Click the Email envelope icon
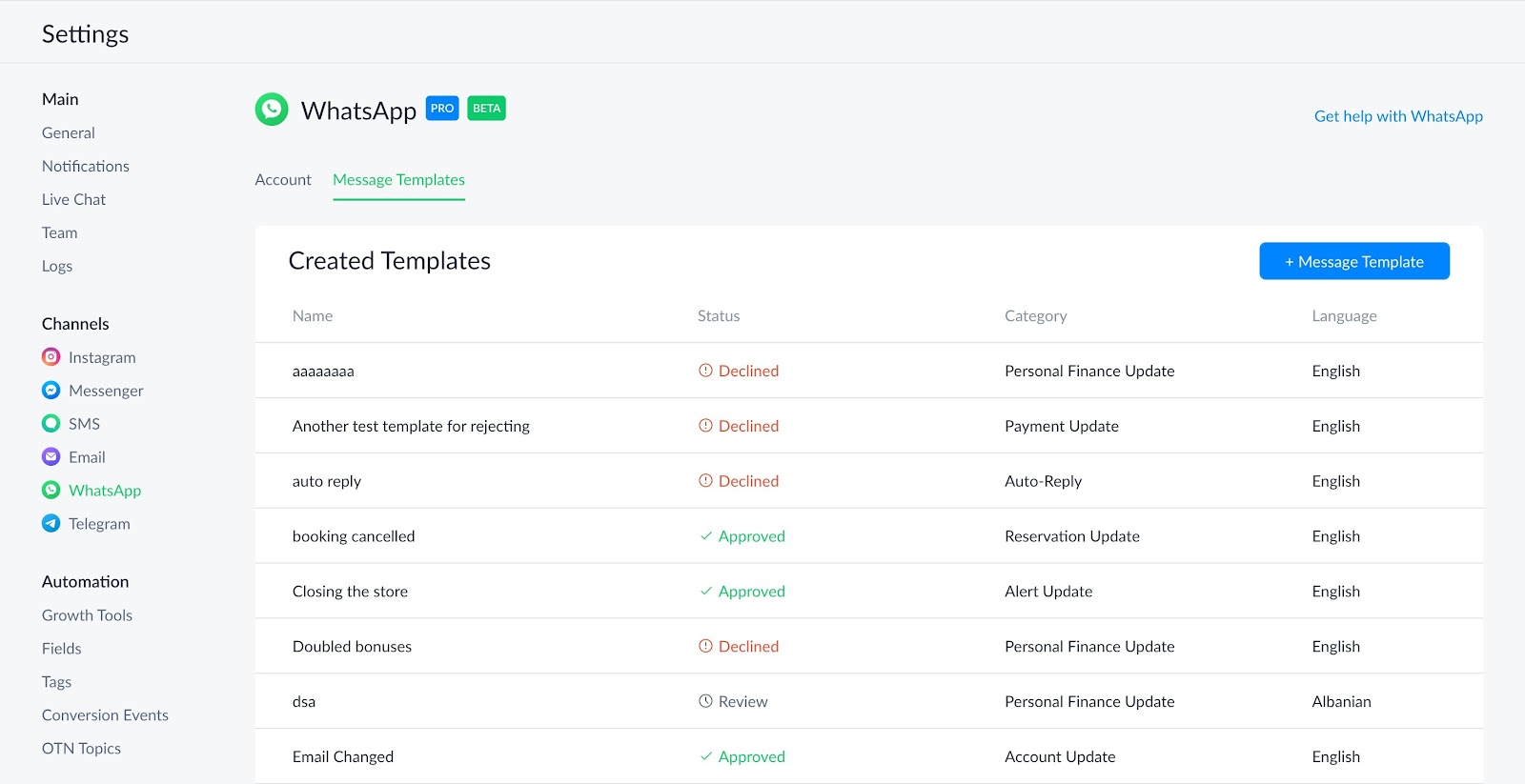The width and height of the screenshot is (1525, 784). tap(51, 457)
